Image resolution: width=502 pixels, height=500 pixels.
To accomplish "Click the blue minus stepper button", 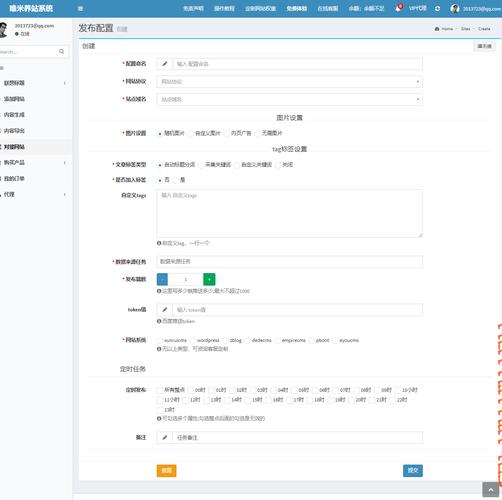I will (162, 279).
